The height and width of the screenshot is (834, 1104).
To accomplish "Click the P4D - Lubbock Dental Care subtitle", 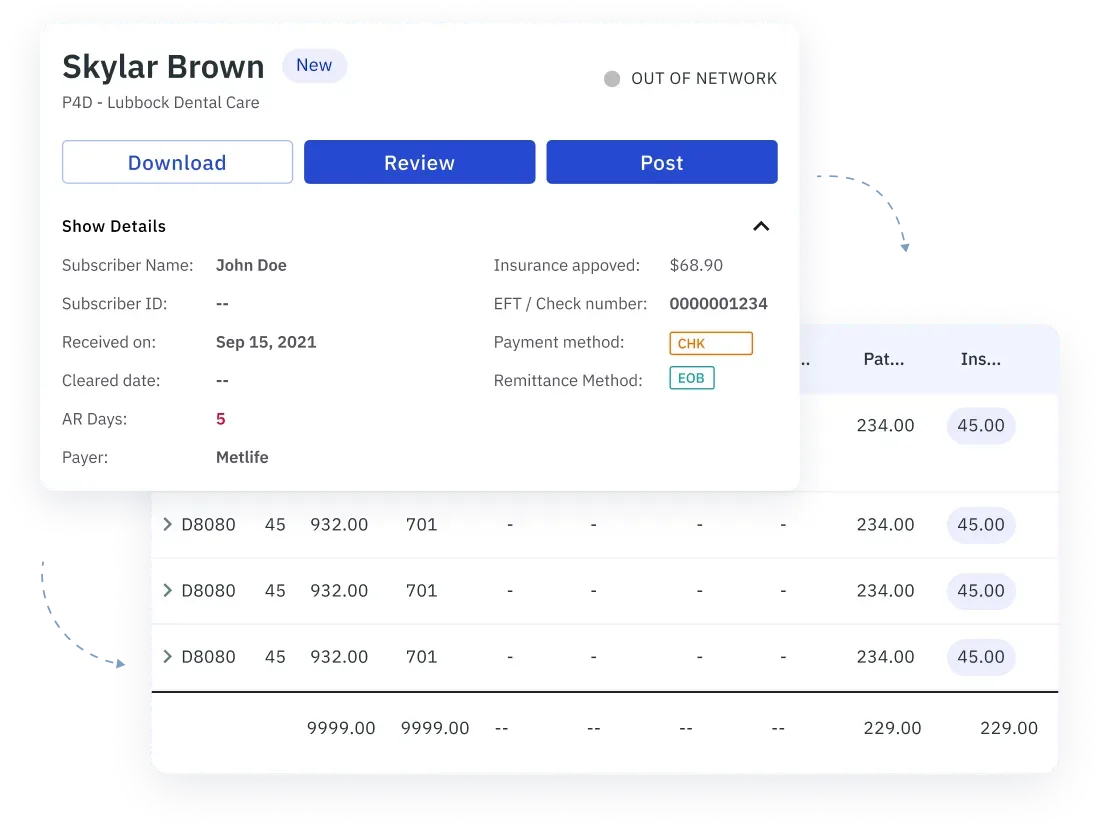I will tap(160, 102).
